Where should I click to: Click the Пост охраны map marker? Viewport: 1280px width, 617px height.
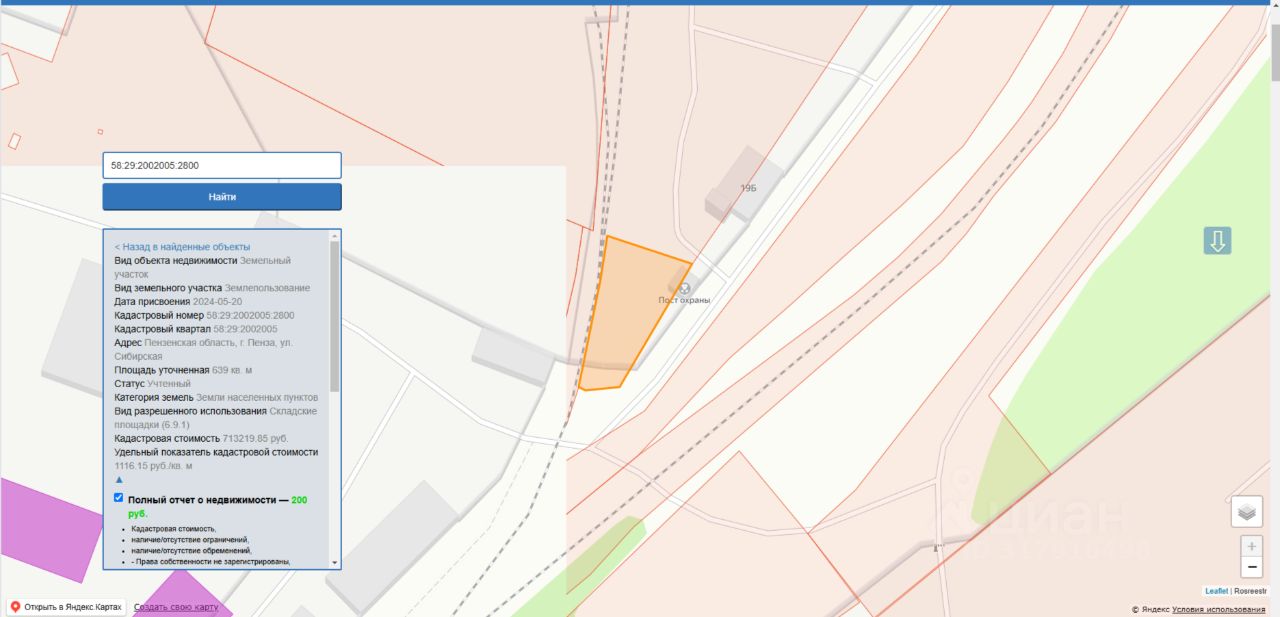click(x=684, y=288)
